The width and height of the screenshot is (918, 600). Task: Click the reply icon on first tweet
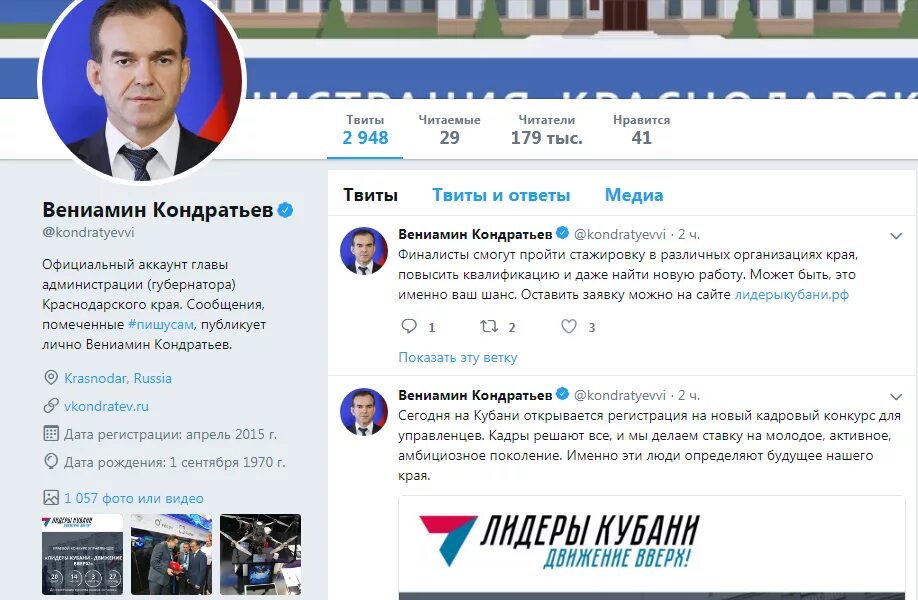(409, 326)
